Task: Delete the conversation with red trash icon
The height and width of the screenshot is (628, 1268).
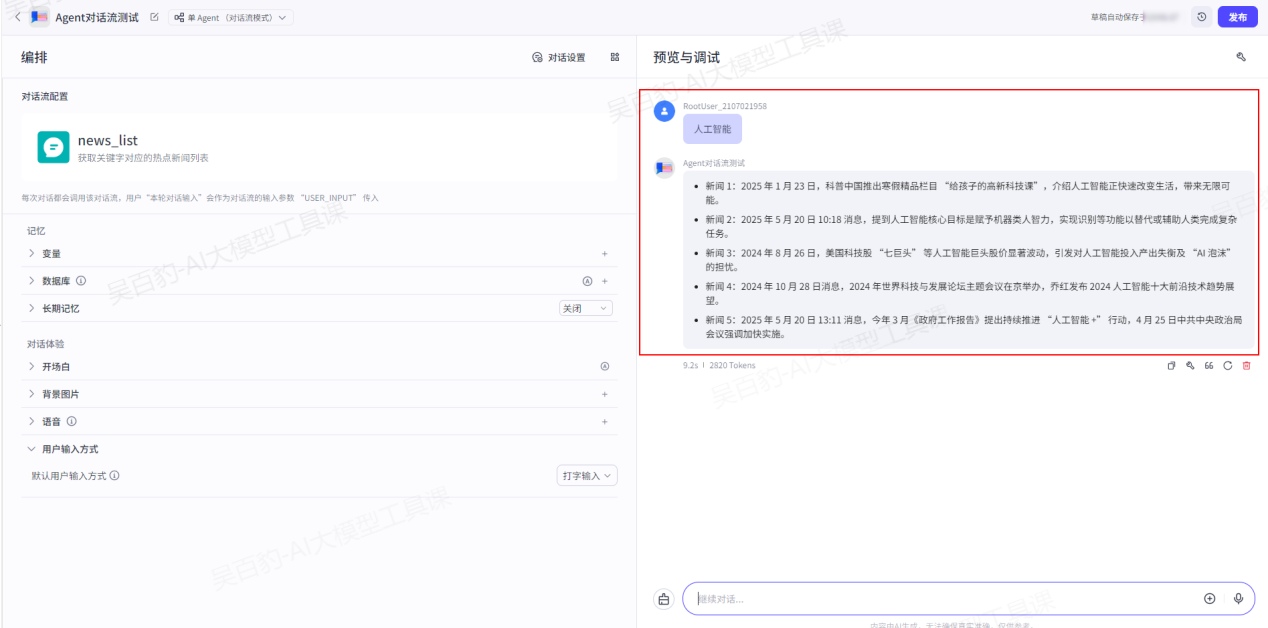Action: [1246, 366]
